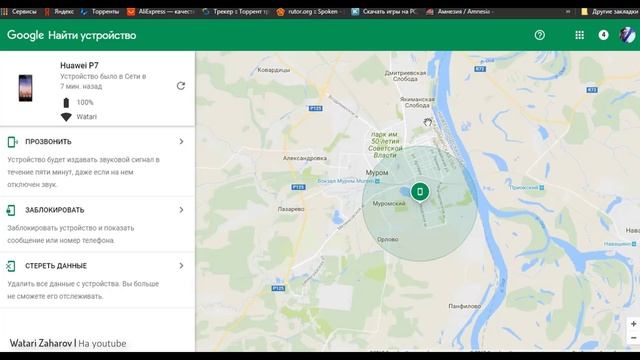The image size is (640, 360).
Task: Open the Скачать игры на PC bookmark
Action: 384,11
